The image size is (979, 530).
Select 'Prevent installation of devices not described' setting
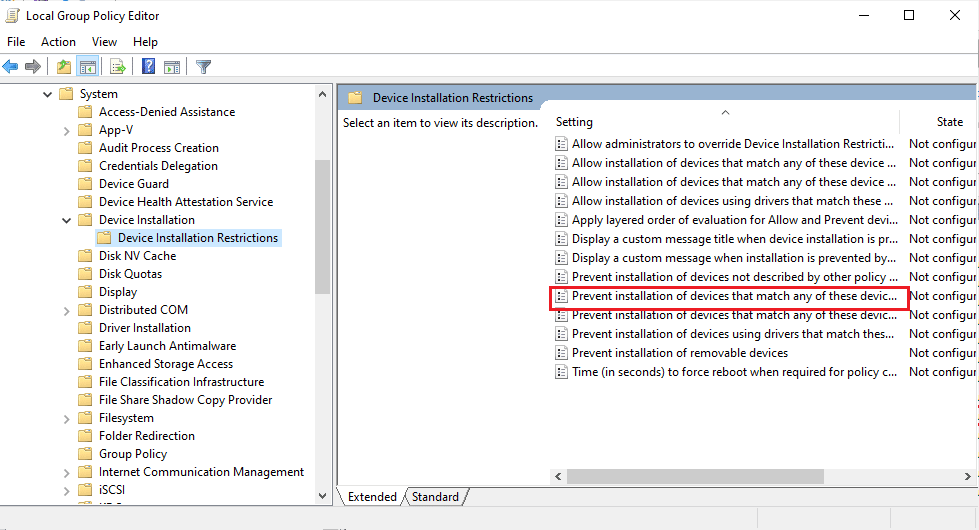[735, 277]
